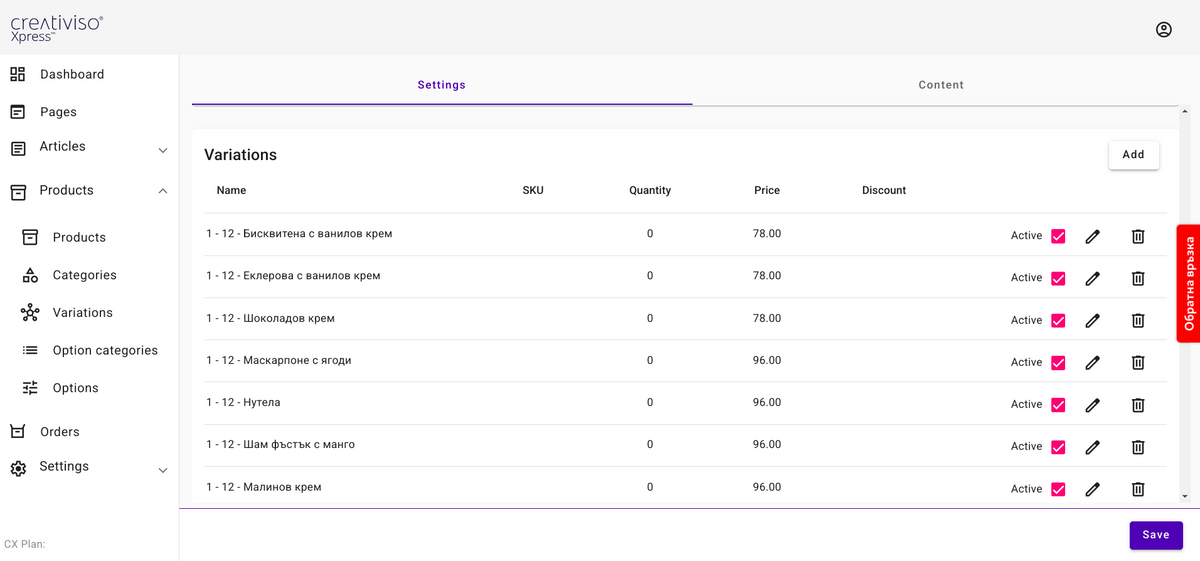Viewport: 1200px width, 561px height.
Task: Delete the Малинов крем variation
Action: [1138, 489]
